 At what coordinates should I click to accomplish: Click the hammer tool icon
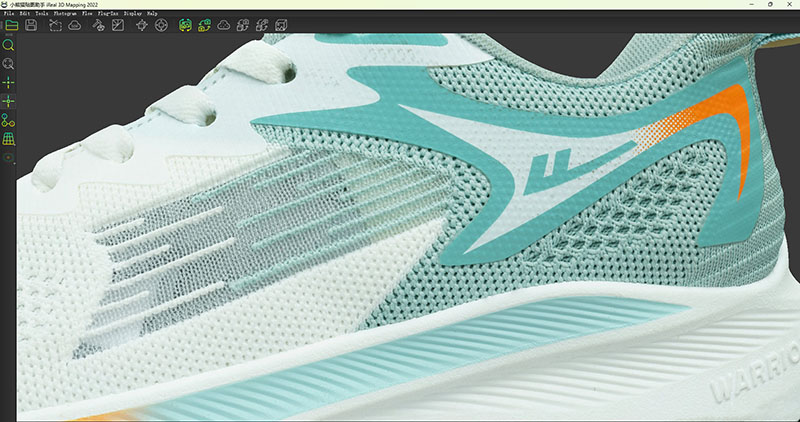(x=98, y=25)
